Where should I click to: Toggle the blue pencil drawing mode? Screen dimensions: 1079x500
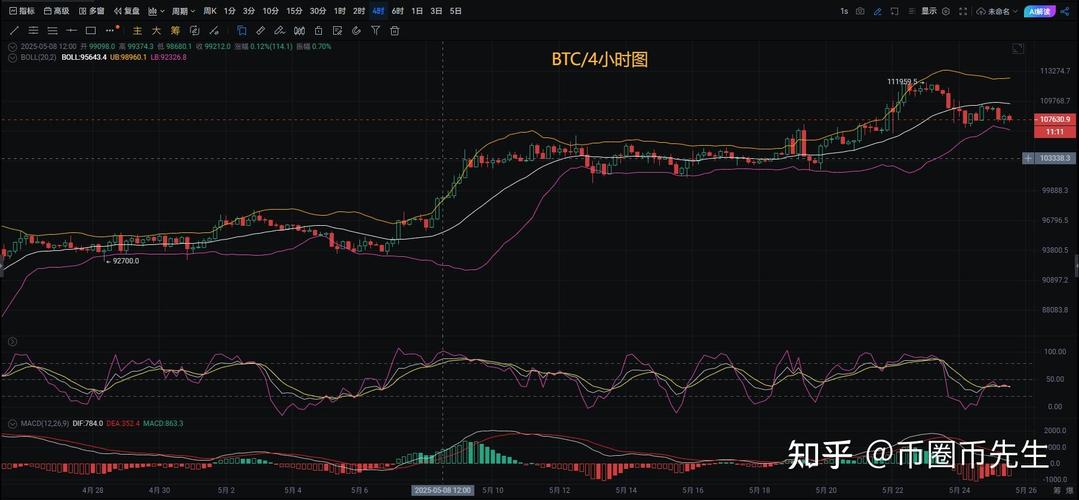pos(877,11)
